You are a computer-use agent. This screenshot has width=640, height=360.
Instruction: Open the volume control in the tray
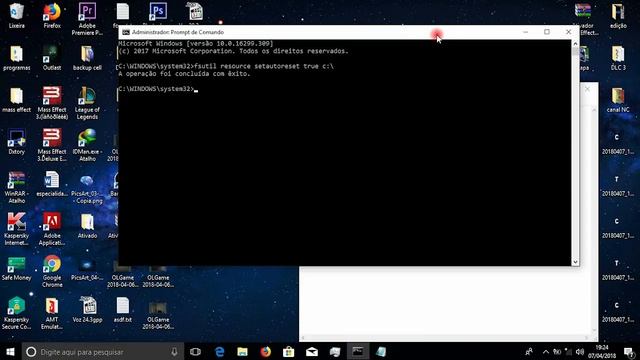580,351
